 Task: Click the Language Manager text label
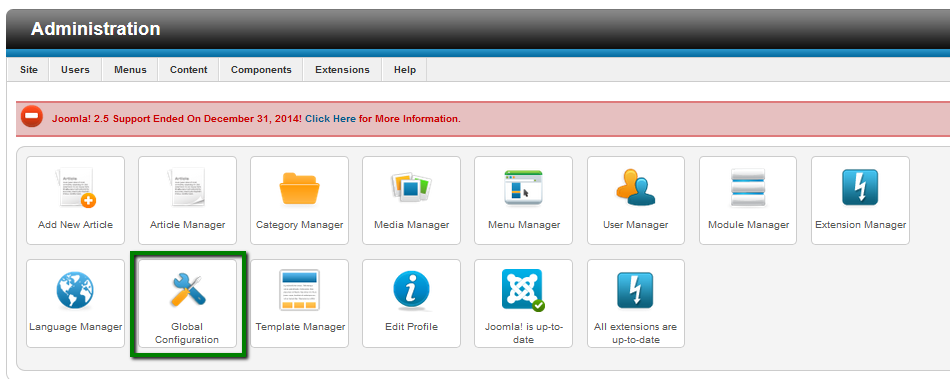(75, 327)
